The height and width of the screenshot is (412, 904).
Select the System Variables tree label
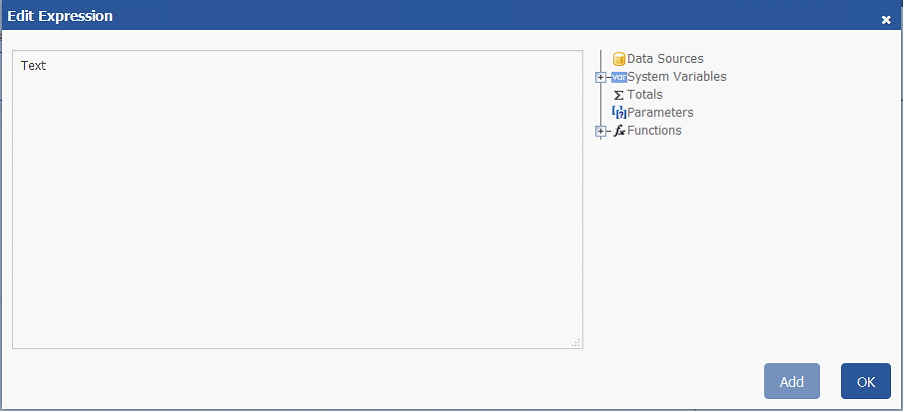click(676, 77)
